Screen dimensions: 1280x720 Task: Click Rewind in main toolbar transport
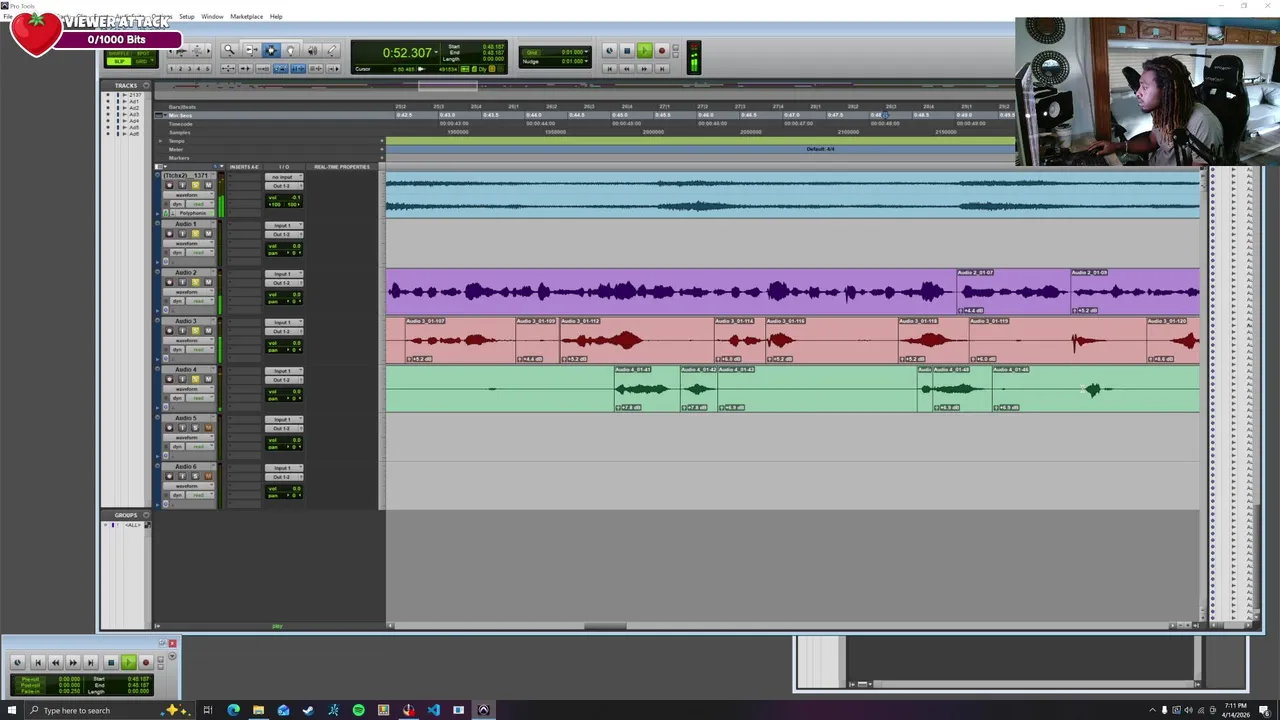pyautogui.click(x=627, y=69)
